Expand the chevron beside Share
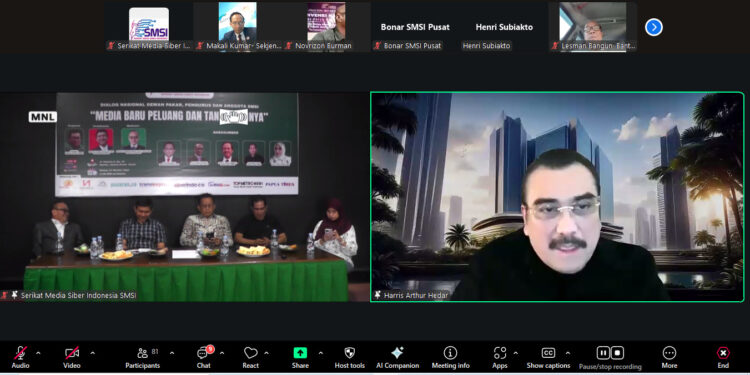Image resolution: width=750 pixels, height=375 pixels. (x=320, y=353)
